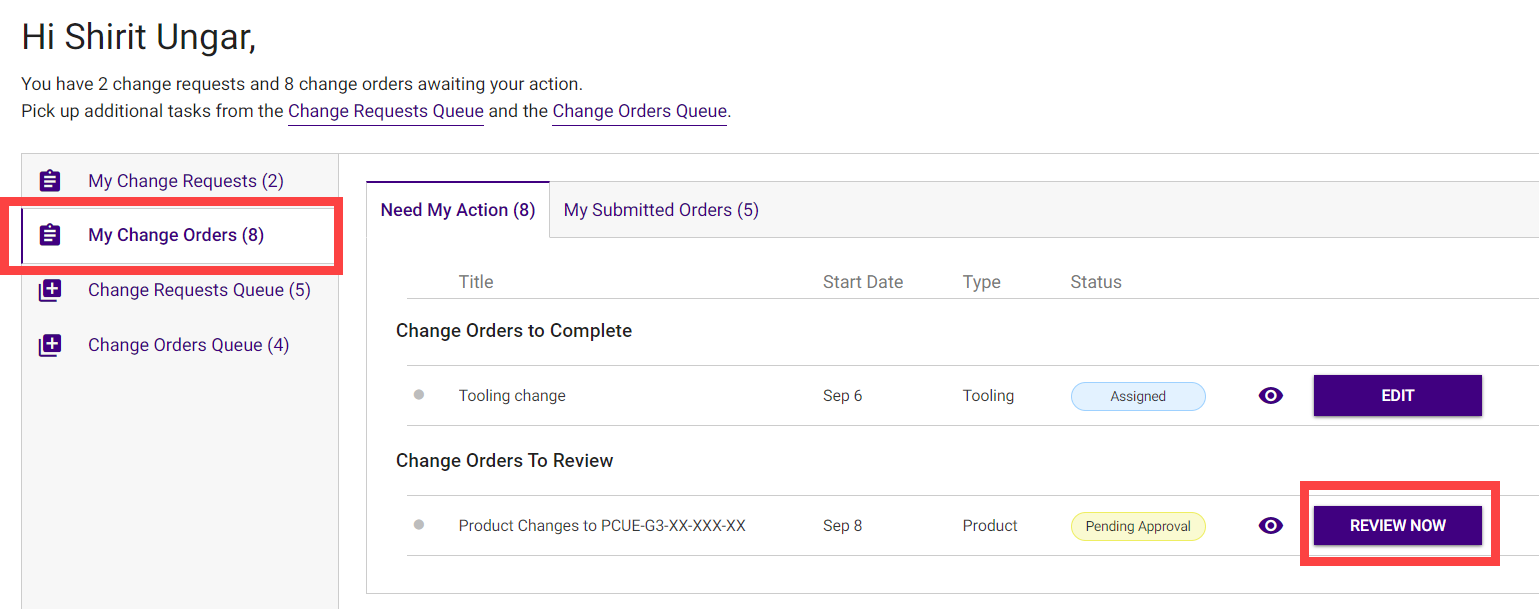Click the clipboard icon beside My Change Requests
1539x609 pixels.
(x=50, y=181)
